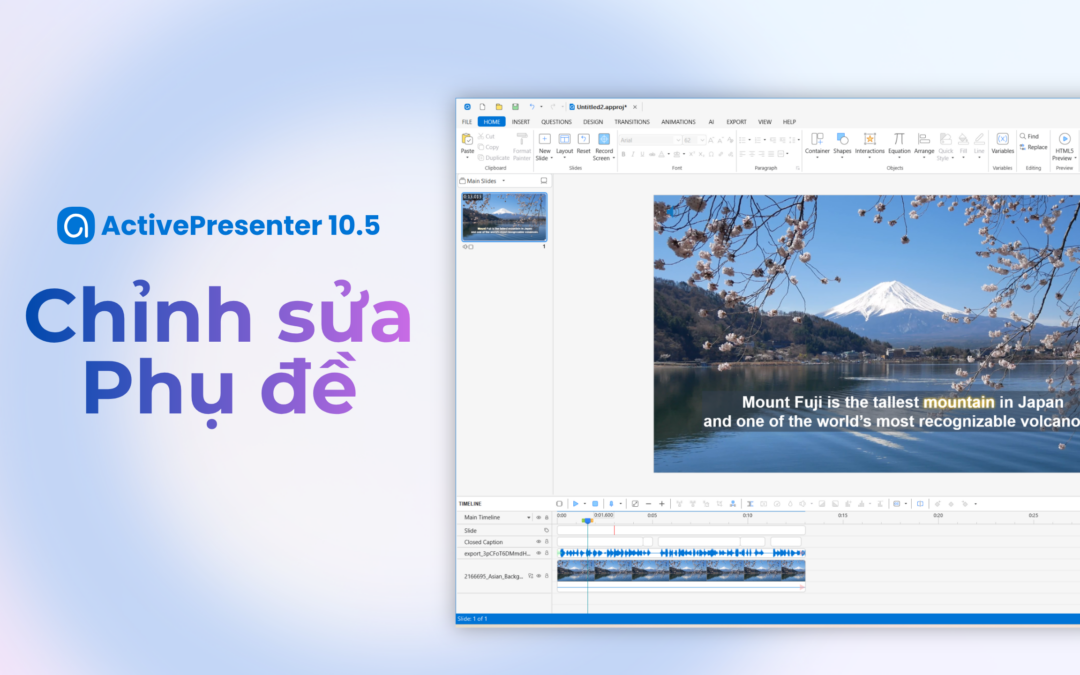Undo the last action
Viewport: 1080px width, 675px height.
click(x=531, y=107)
